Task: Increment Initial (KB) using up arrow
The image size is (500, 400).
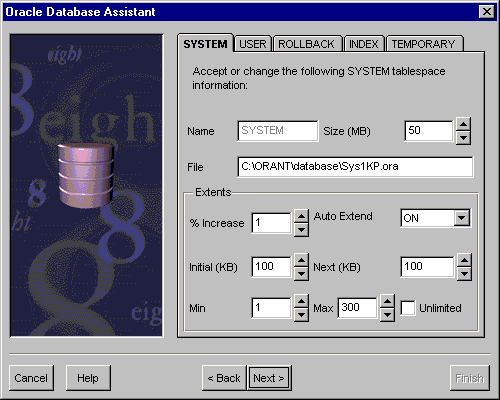Action: tap(301, 260)
